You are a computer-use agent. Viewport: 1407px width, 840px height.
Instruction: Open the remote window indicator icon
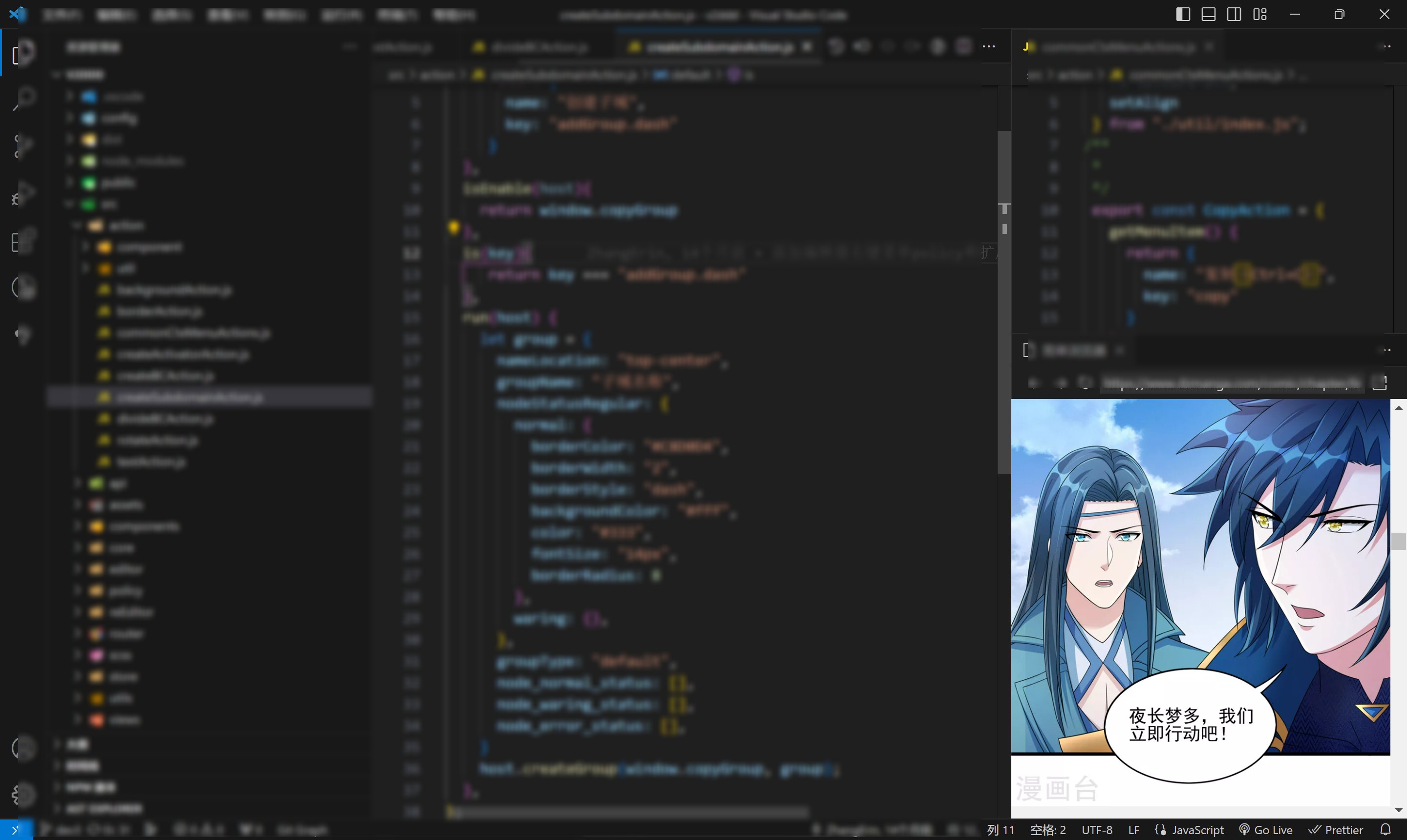coord(16,830)
